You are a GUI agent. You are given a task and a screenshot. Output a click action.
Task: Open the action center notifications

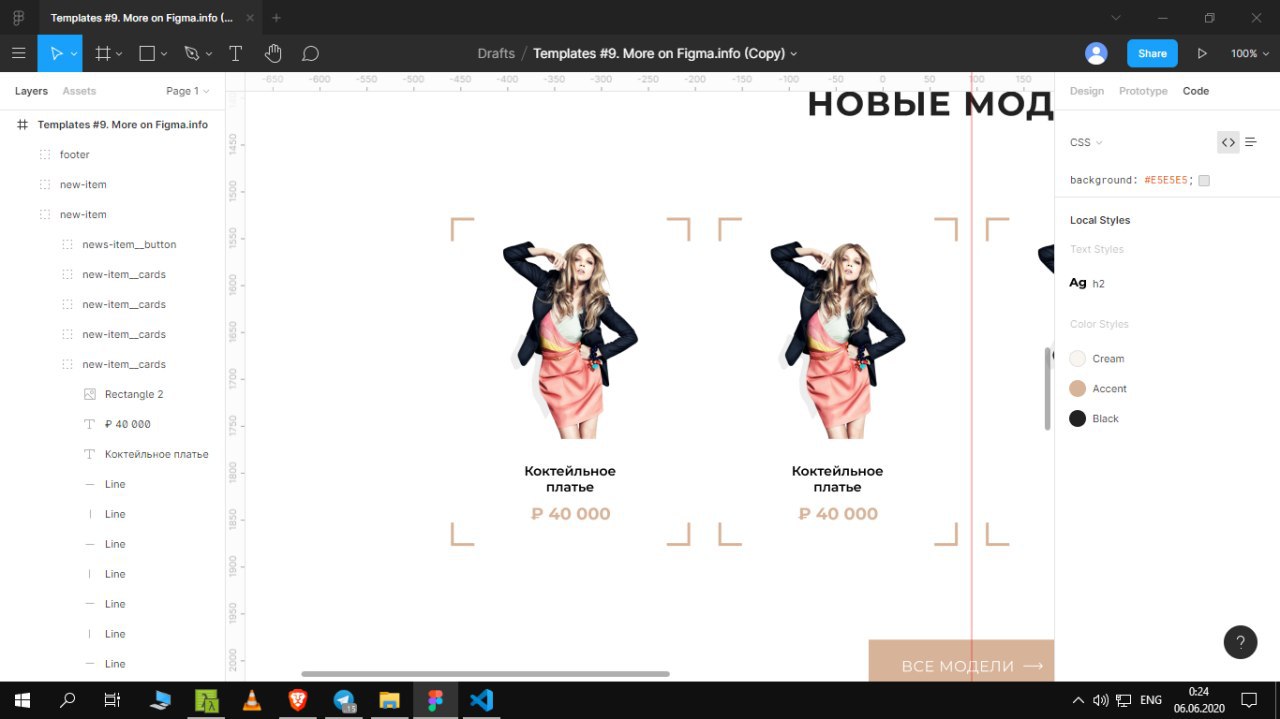[x=1249, y=700]
